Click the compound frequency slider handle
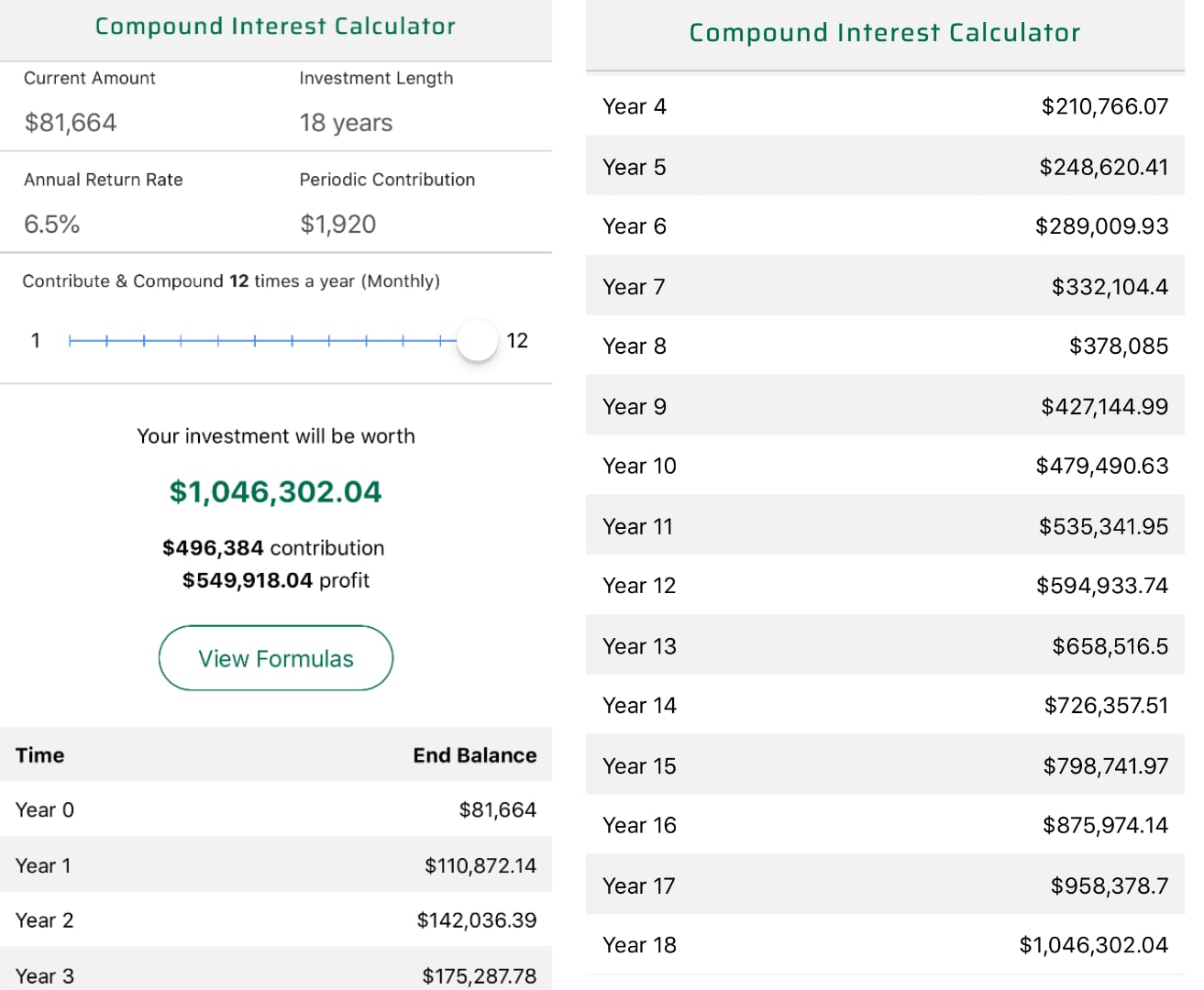 click(477, 341)
